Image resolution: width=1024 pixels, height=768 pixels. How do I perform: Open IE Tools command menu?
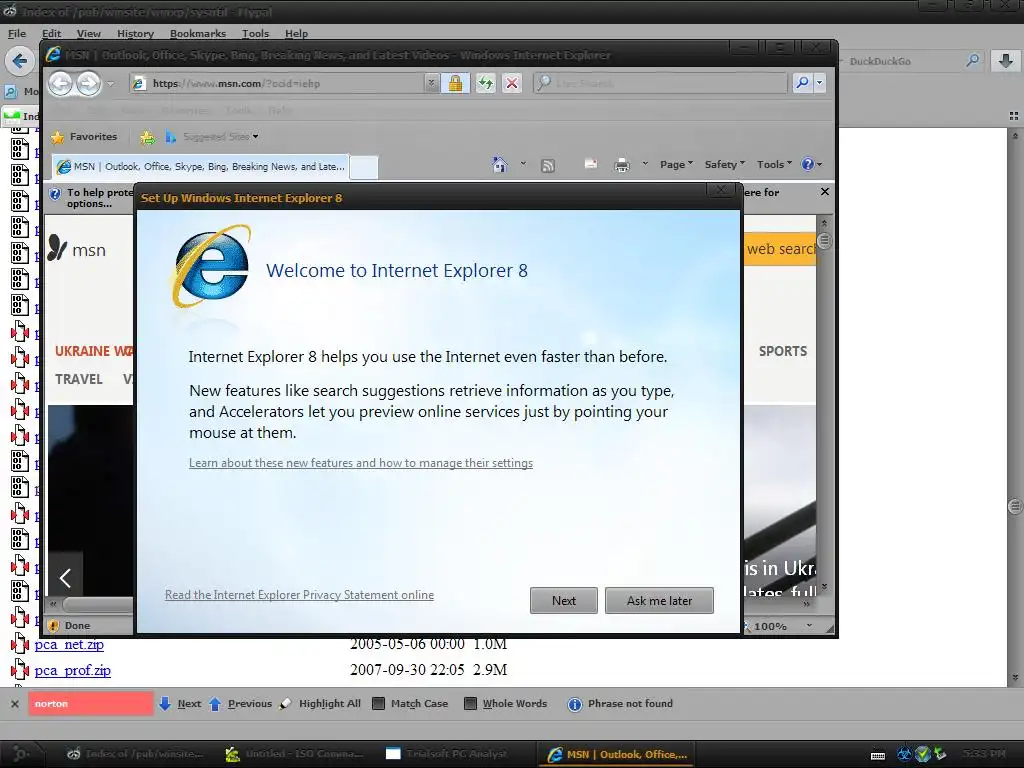[x=774, y=165]
